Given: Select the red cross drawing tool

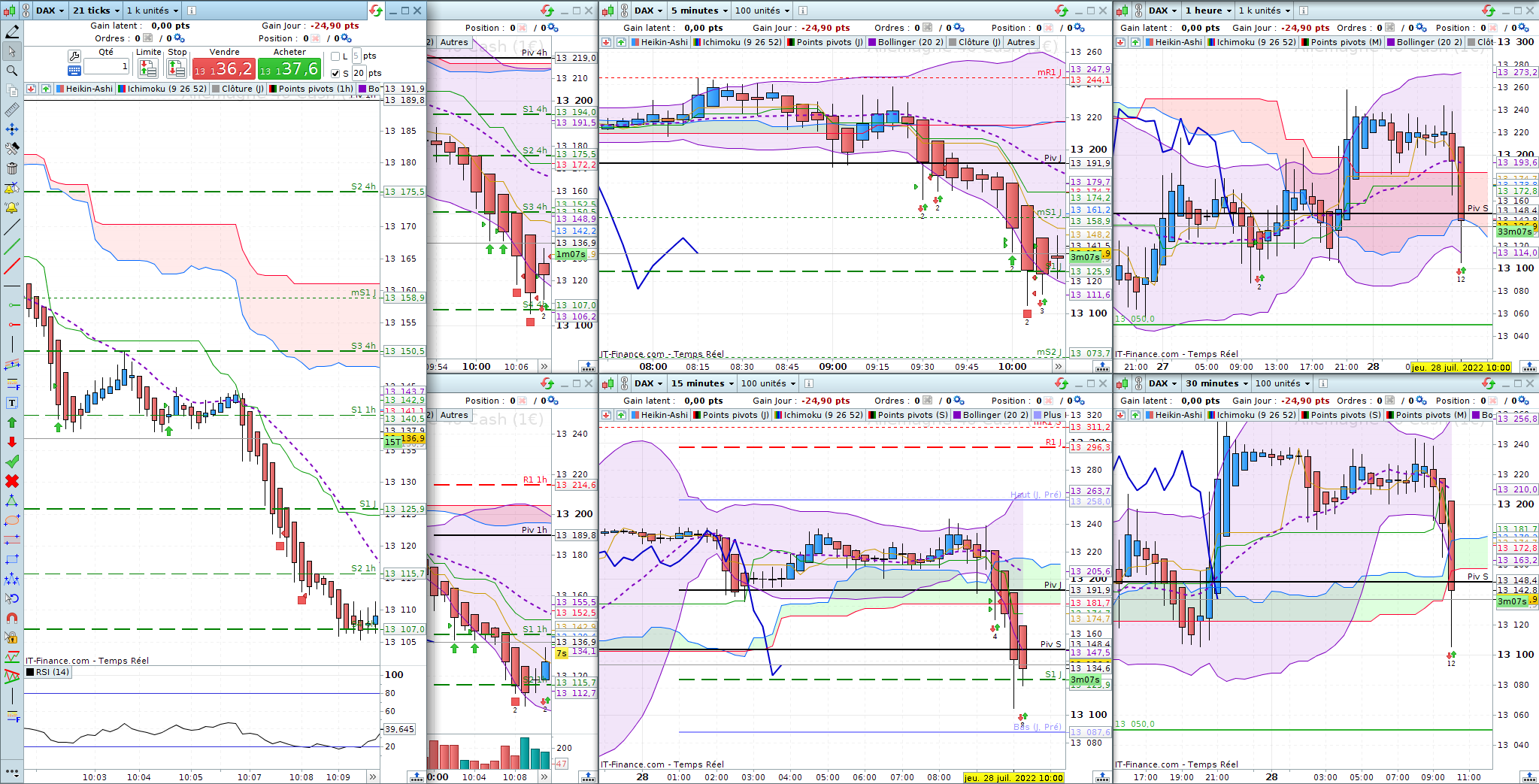Looking at the screenshot, I should (x=12, y=481).
